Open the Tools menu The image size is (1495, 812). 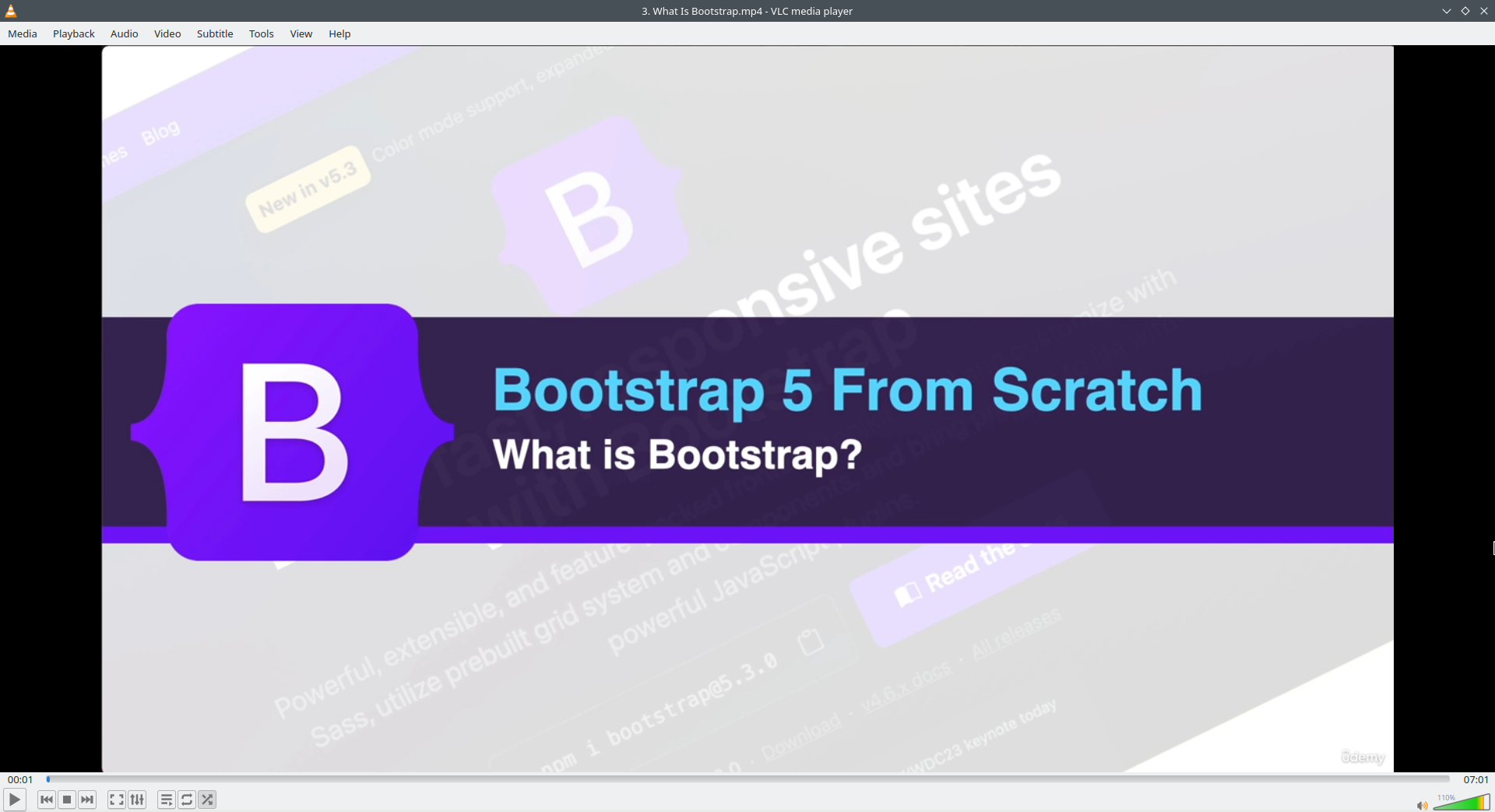tap(261, 33)
